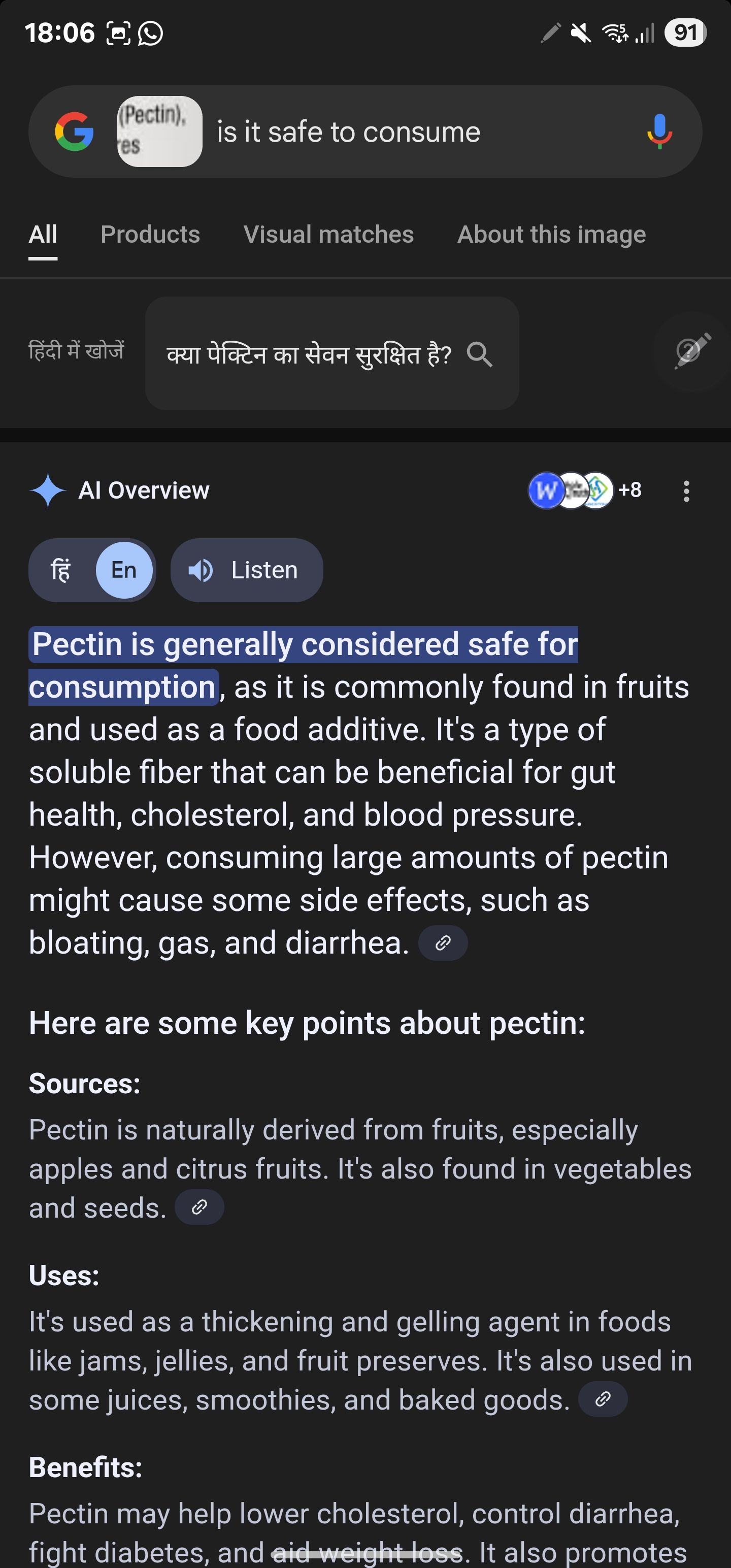Open link chip after Uses paragraph
The width and height of the screenshot is (731, 1568).
point(603,1399)
